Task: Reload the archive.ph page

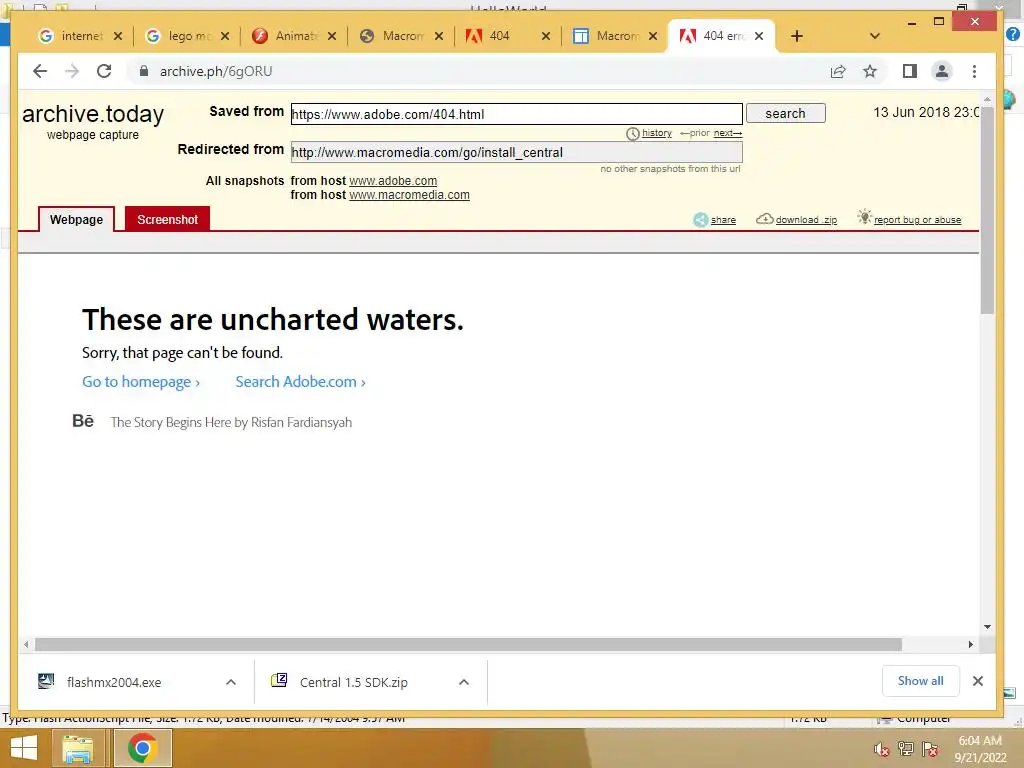Action: pos(104,71)
